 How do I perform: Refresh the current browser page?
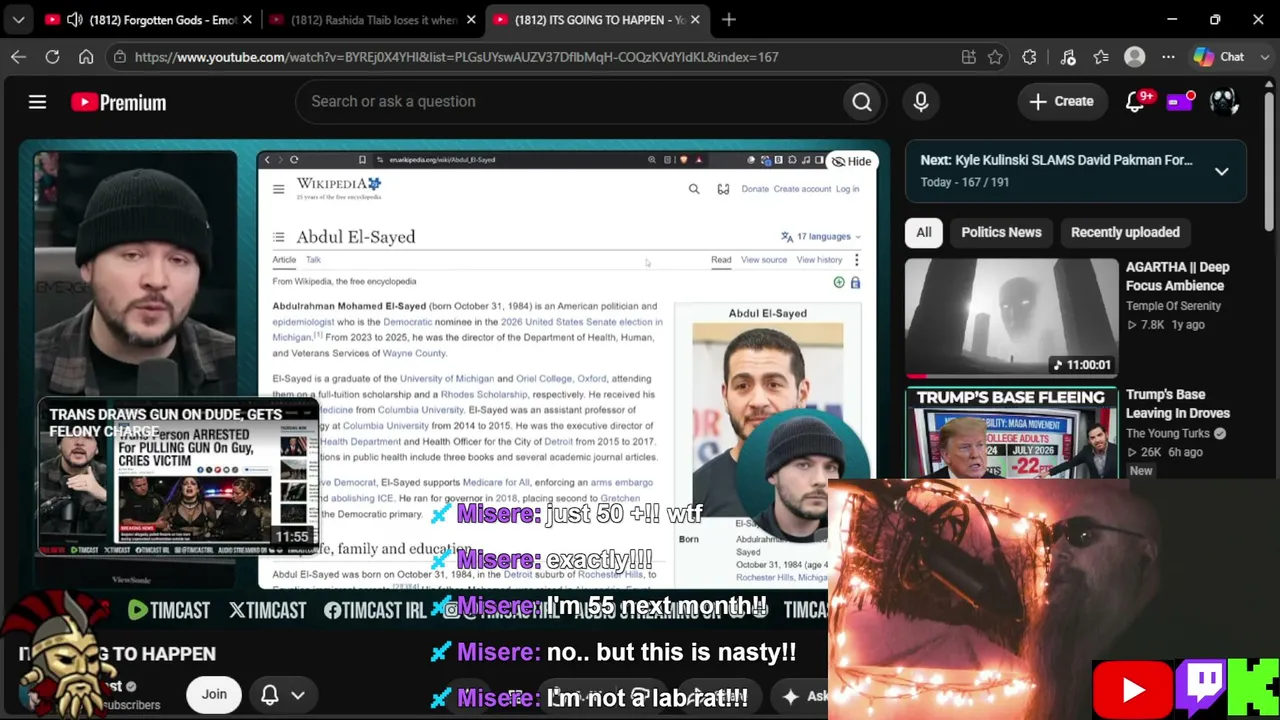52,57
